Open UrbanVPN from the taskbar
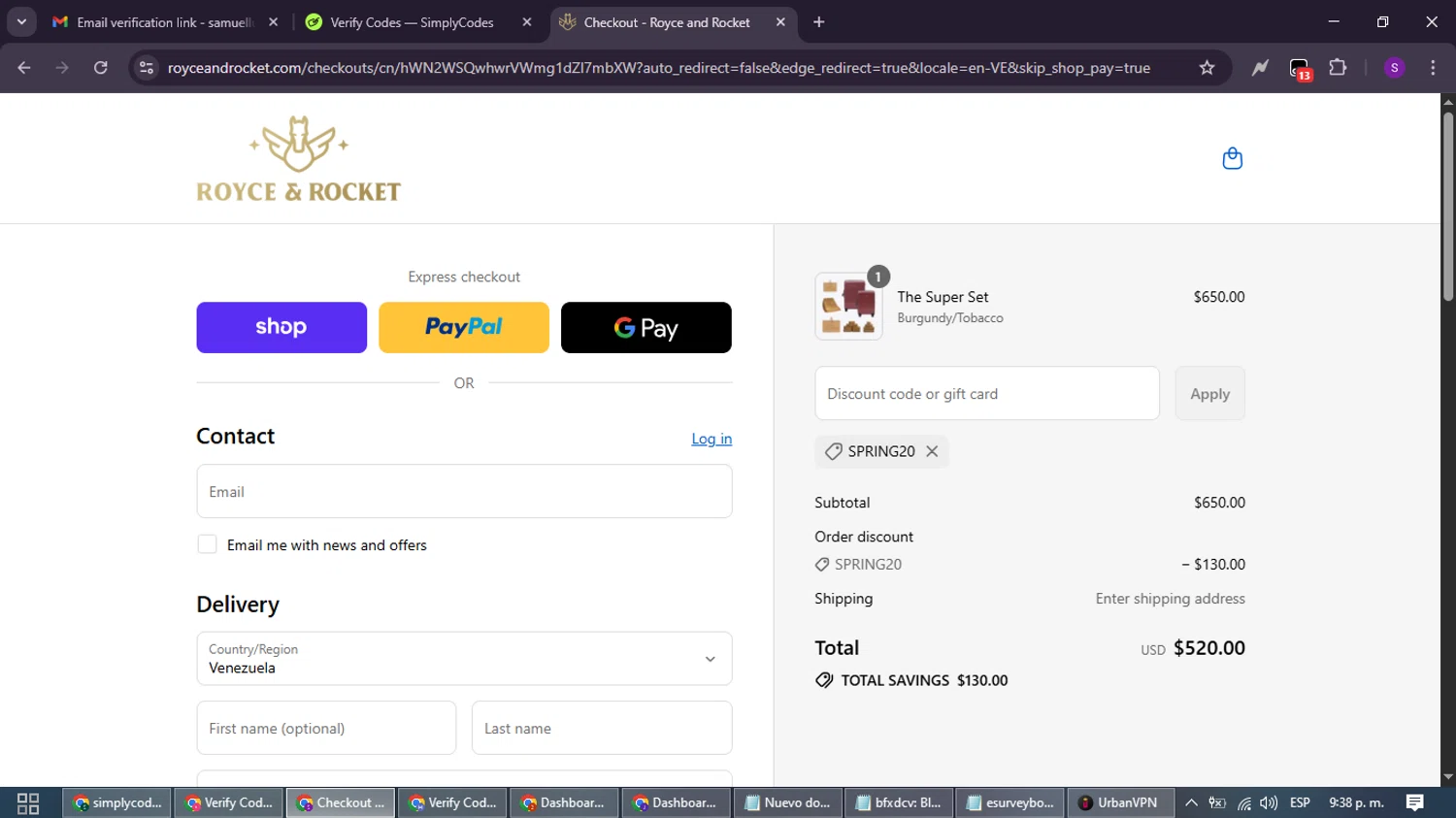The width and height of the screenshot is (1456, 818). pyautogui.click(x=1120, y=802)
